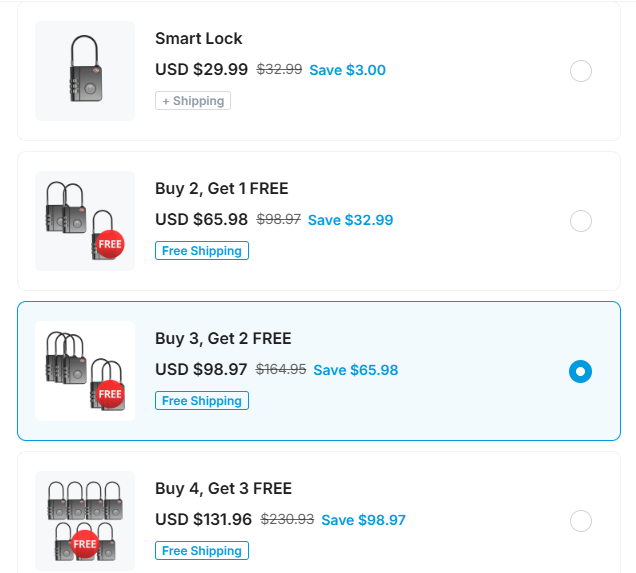Click the Save $32.99 label
The height and width of the screenshot is (573, 636).
pyautogui.click(x=350, y=220)
